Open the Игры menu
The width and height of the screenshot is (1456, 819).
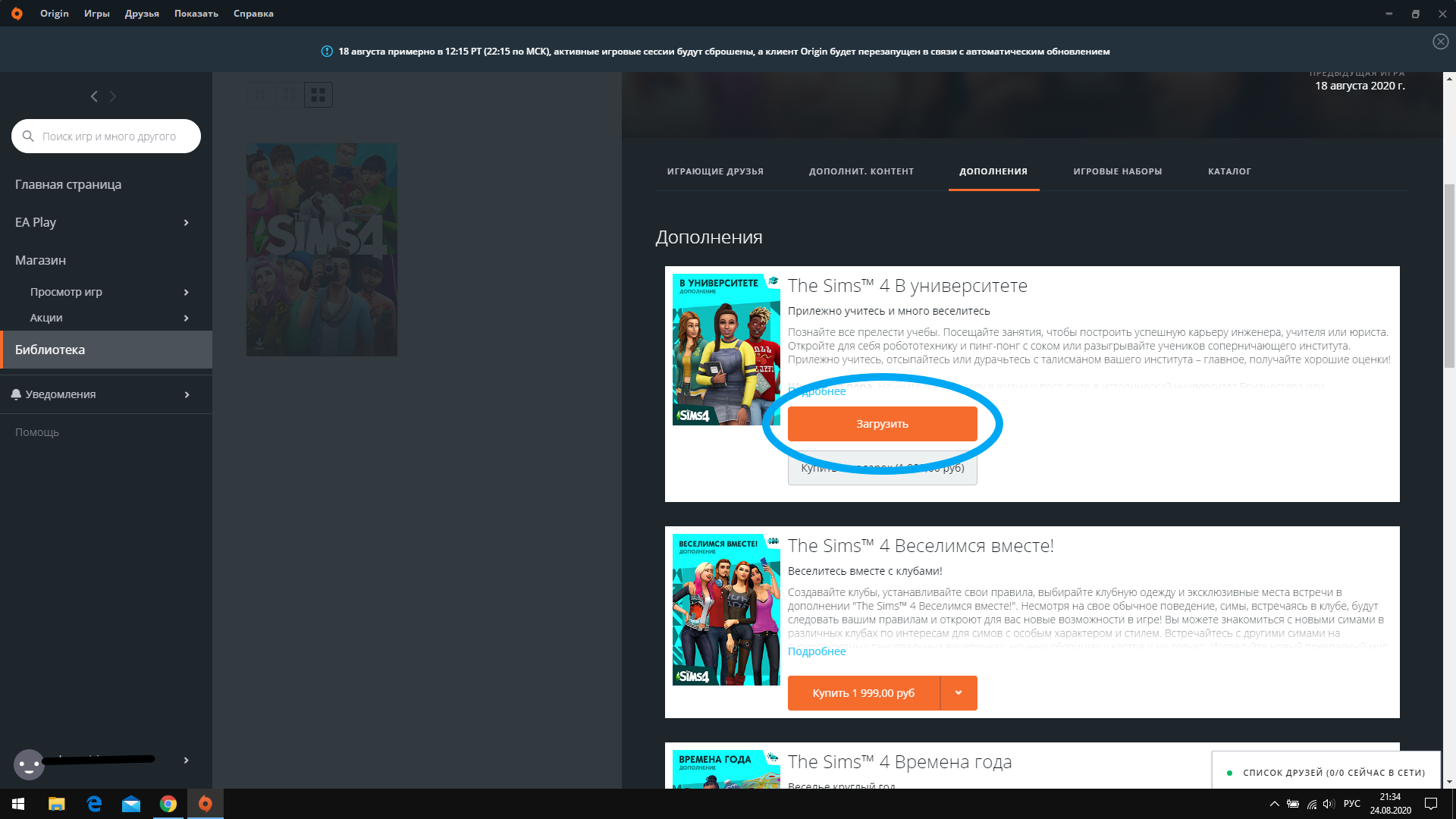click(x=97, y=14)
